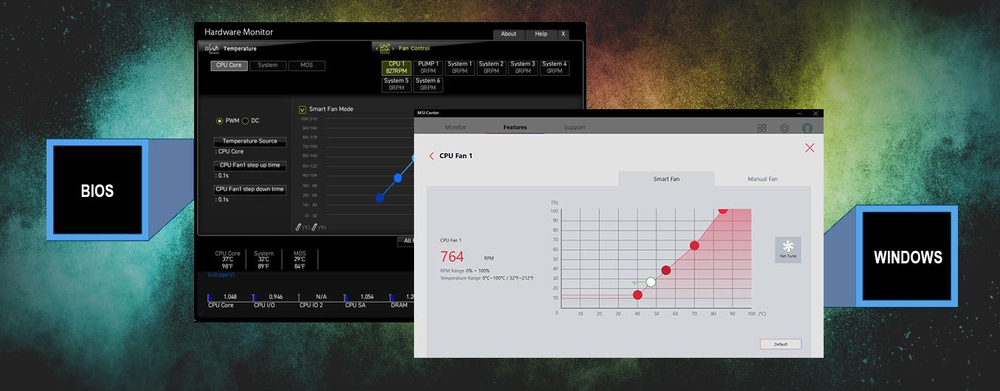Switch to the Manual Fan tab
1000x391 pixels.
click(762, 179)
